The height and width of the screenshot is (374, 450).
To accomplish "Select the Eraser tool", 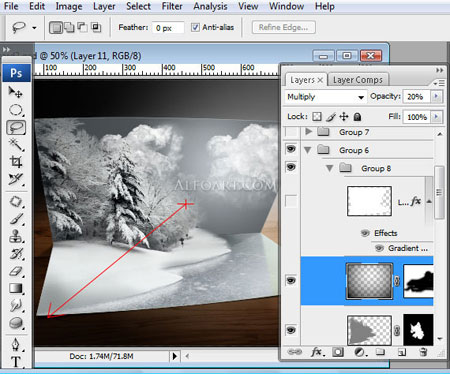I will click(x=15, y=271).
